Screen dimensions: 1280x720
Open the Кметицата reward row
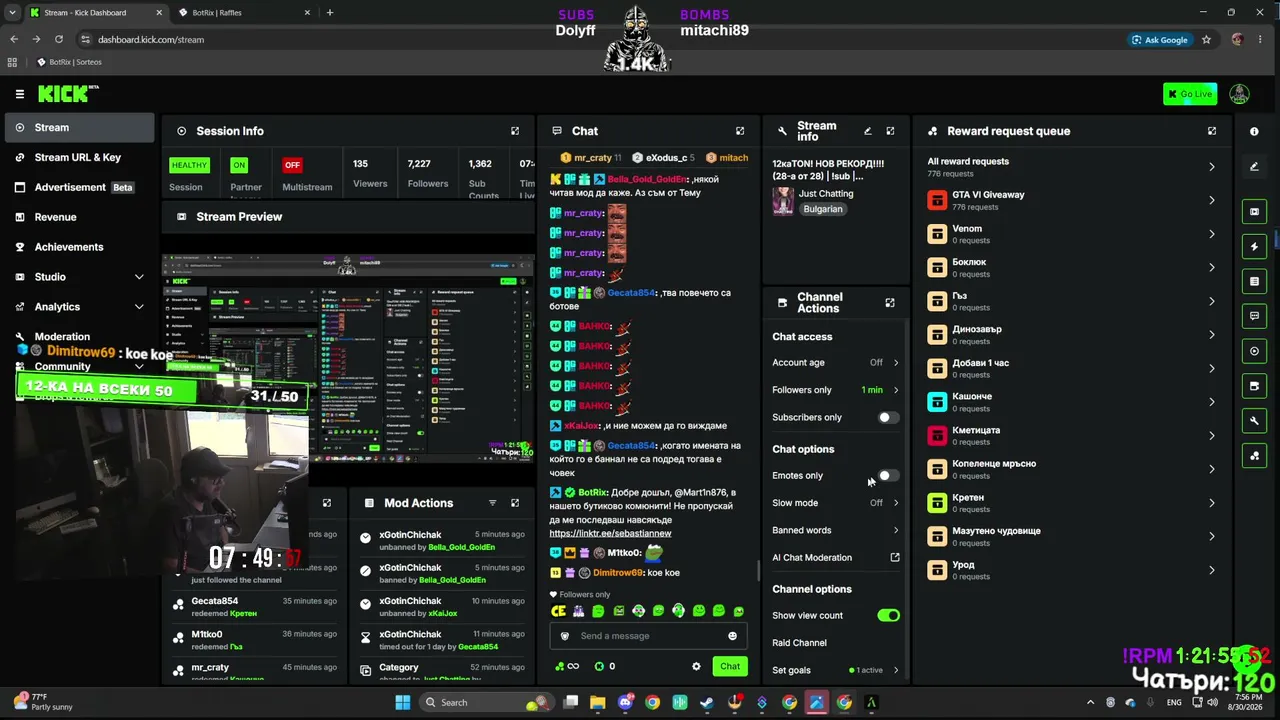[x=1072, y=435]
